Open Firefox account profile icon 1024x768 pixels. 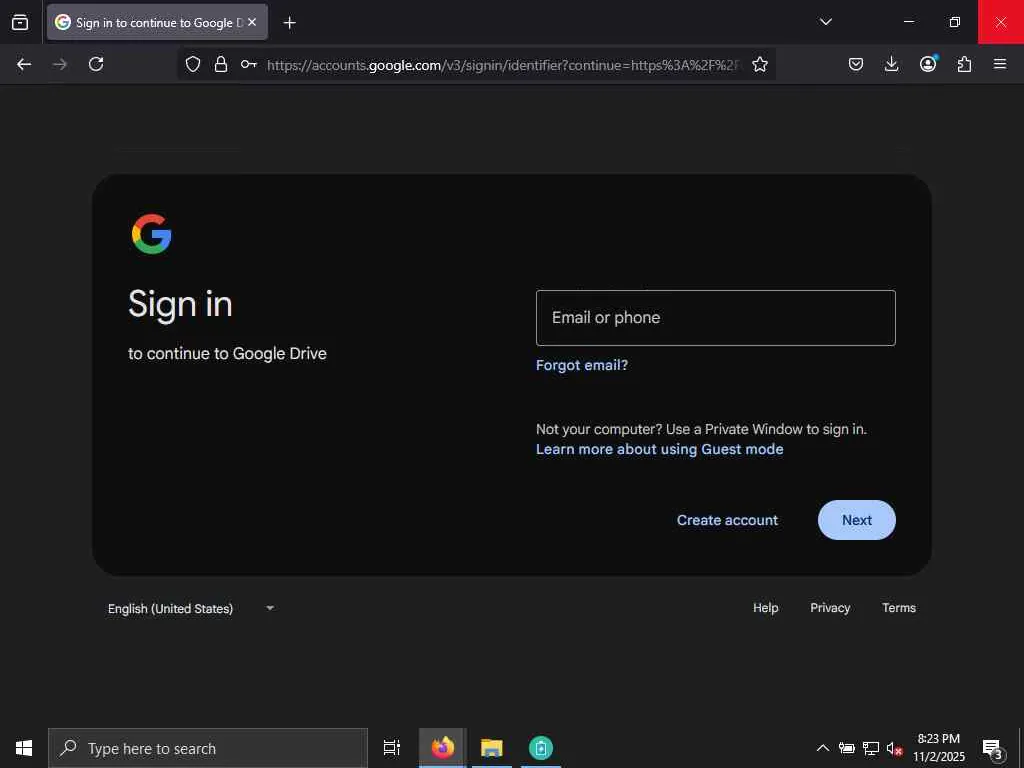point(928,63)
